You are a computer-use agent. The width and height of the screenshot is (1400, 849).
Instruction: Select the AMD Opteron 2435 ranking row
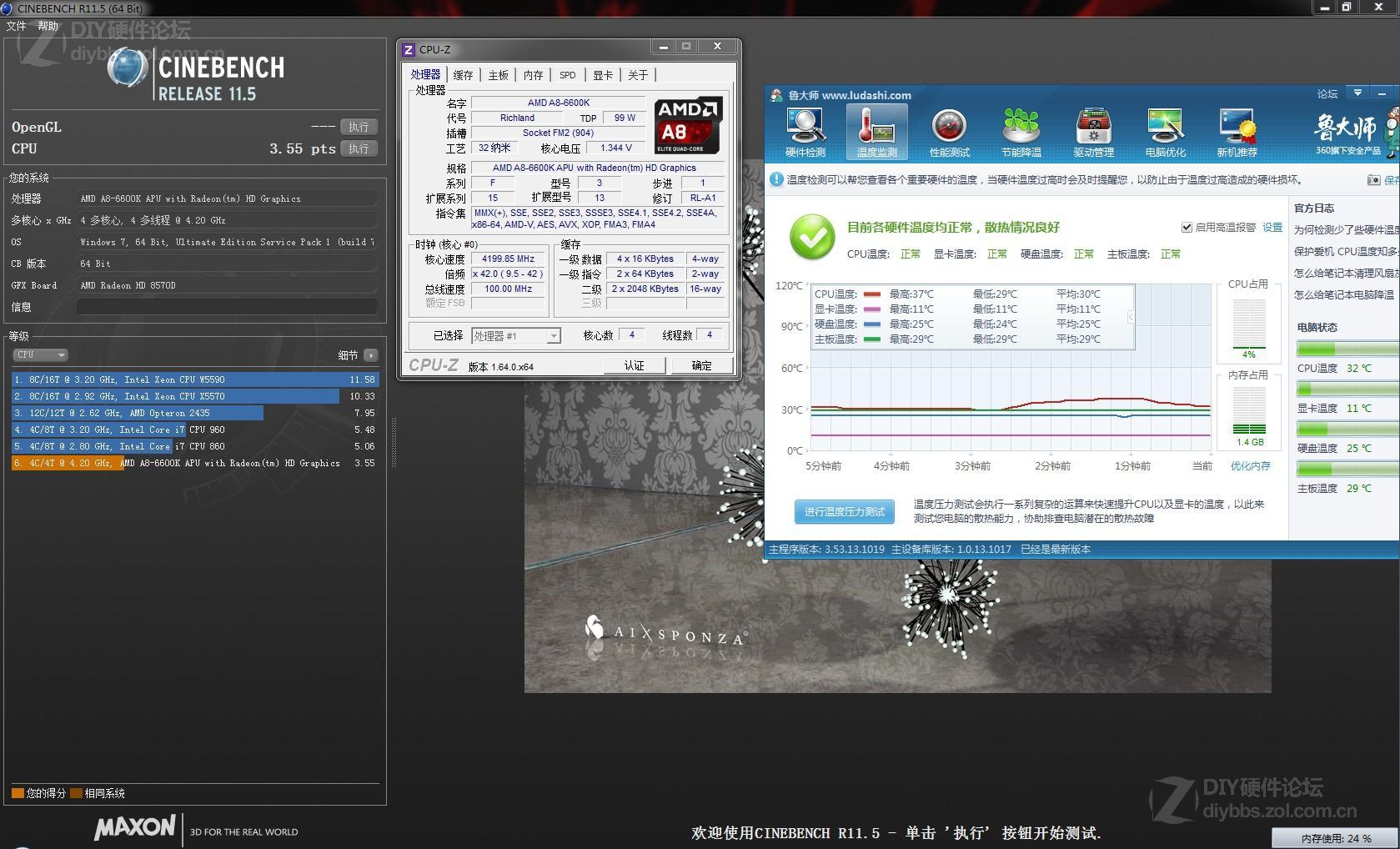195,413
